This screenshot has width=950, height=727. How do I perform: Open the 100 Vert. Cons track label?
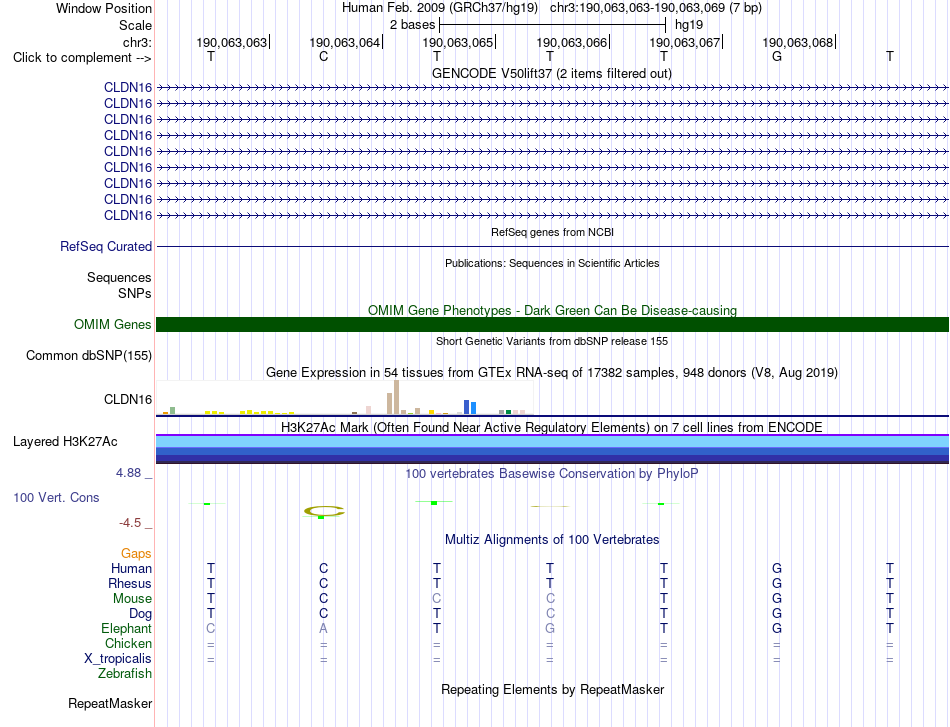tap(56, 497)
